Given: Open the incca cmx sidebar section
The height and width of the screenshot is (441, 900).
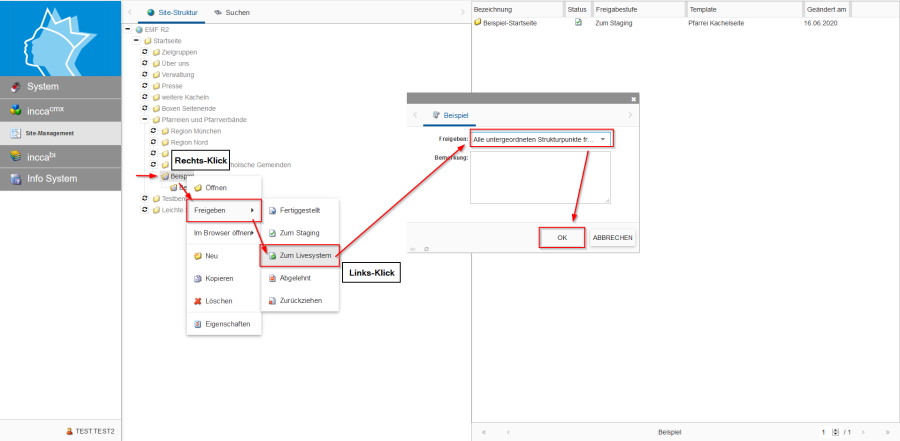Looking at the screenshot, I should (60, 110).
